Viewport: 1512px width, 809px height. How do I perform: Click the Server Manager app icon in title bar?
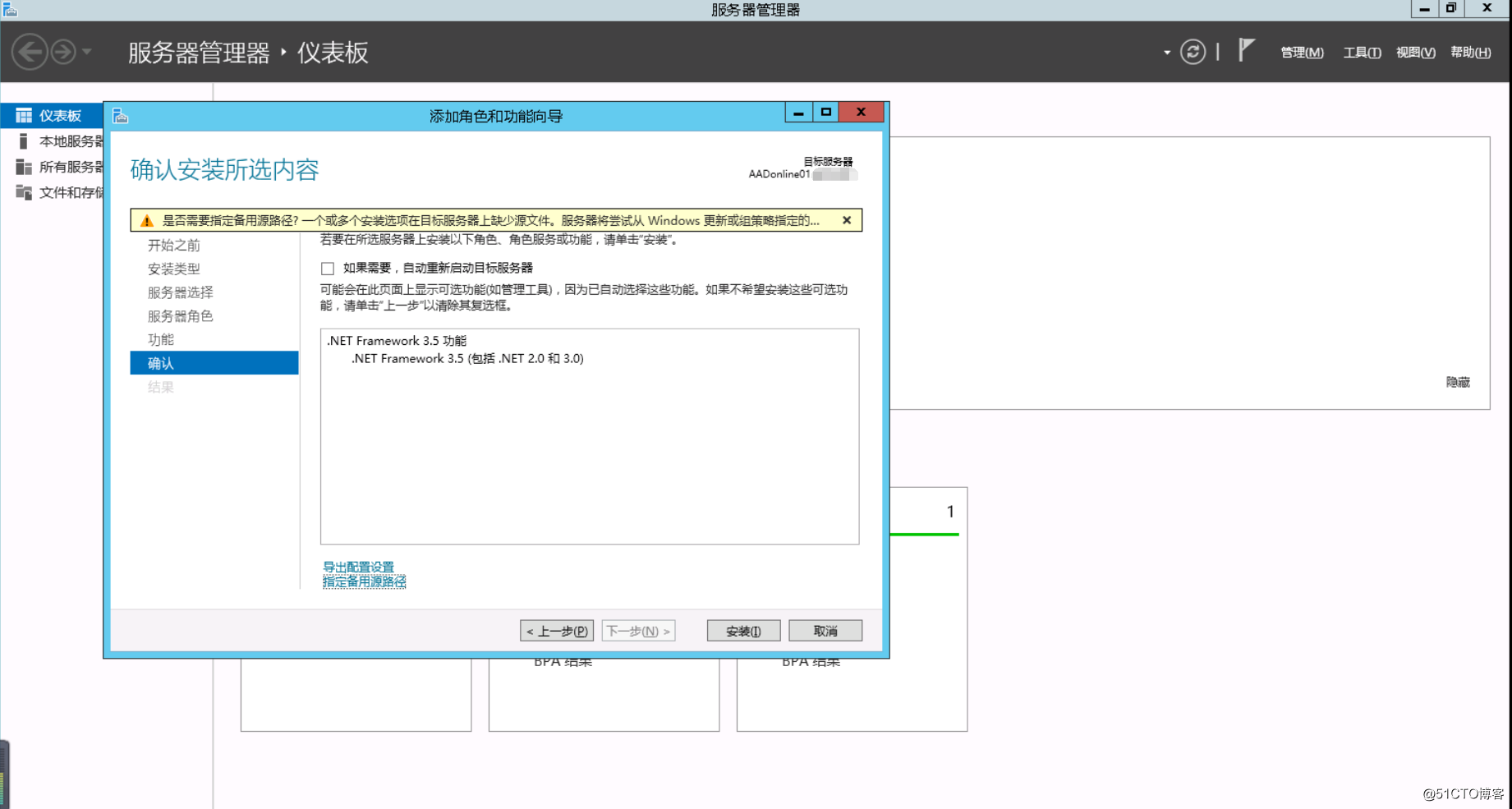click(10, 9)
